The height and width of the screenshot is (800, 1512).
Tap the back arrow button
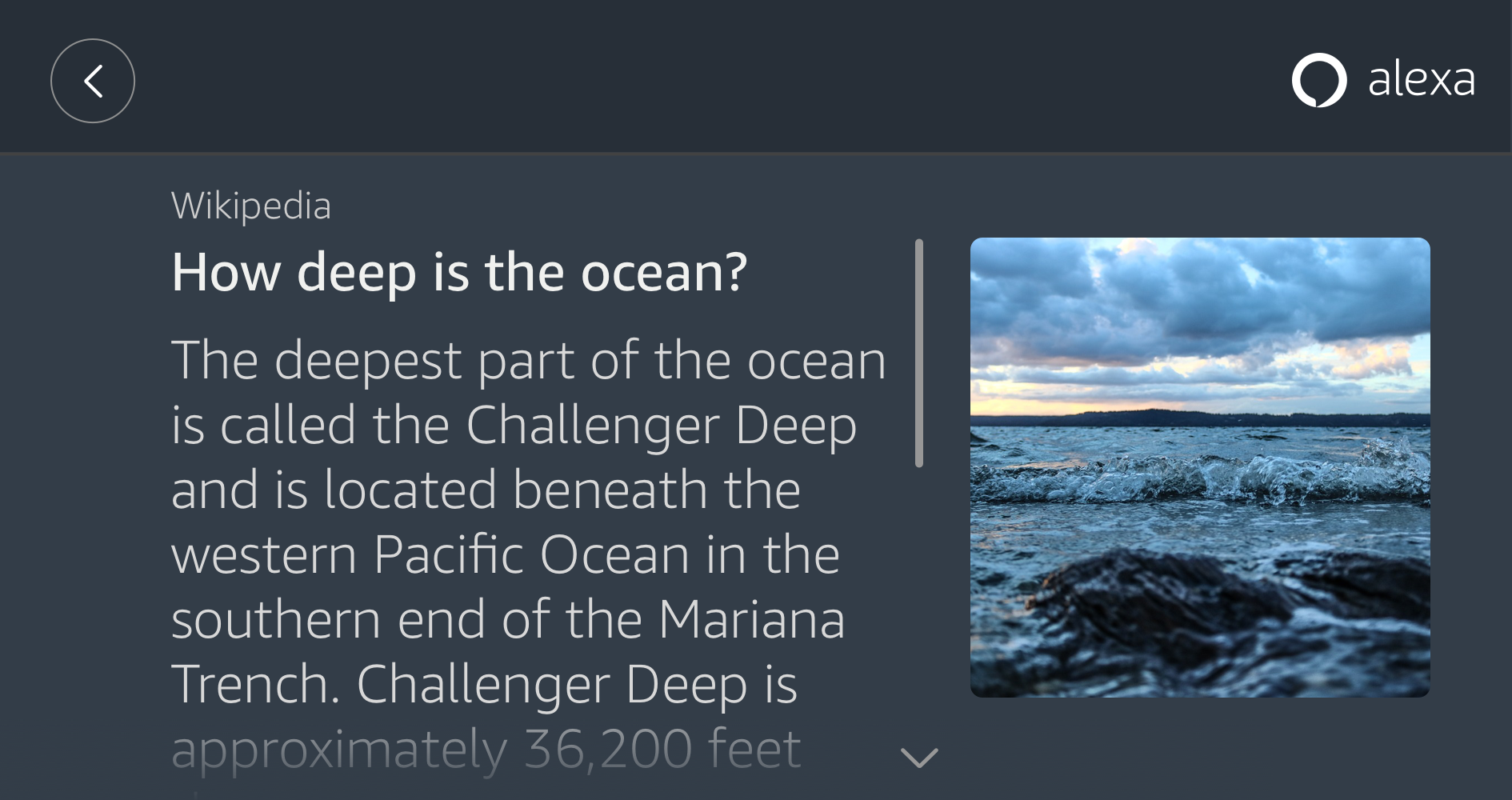click(x=93, y=81)
